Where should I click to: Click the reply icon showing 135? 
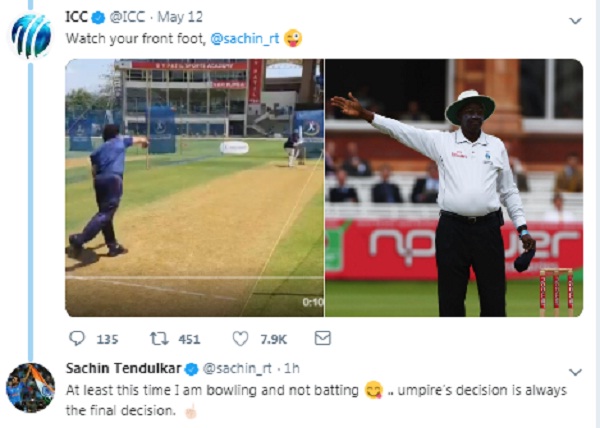coord(77,339)
